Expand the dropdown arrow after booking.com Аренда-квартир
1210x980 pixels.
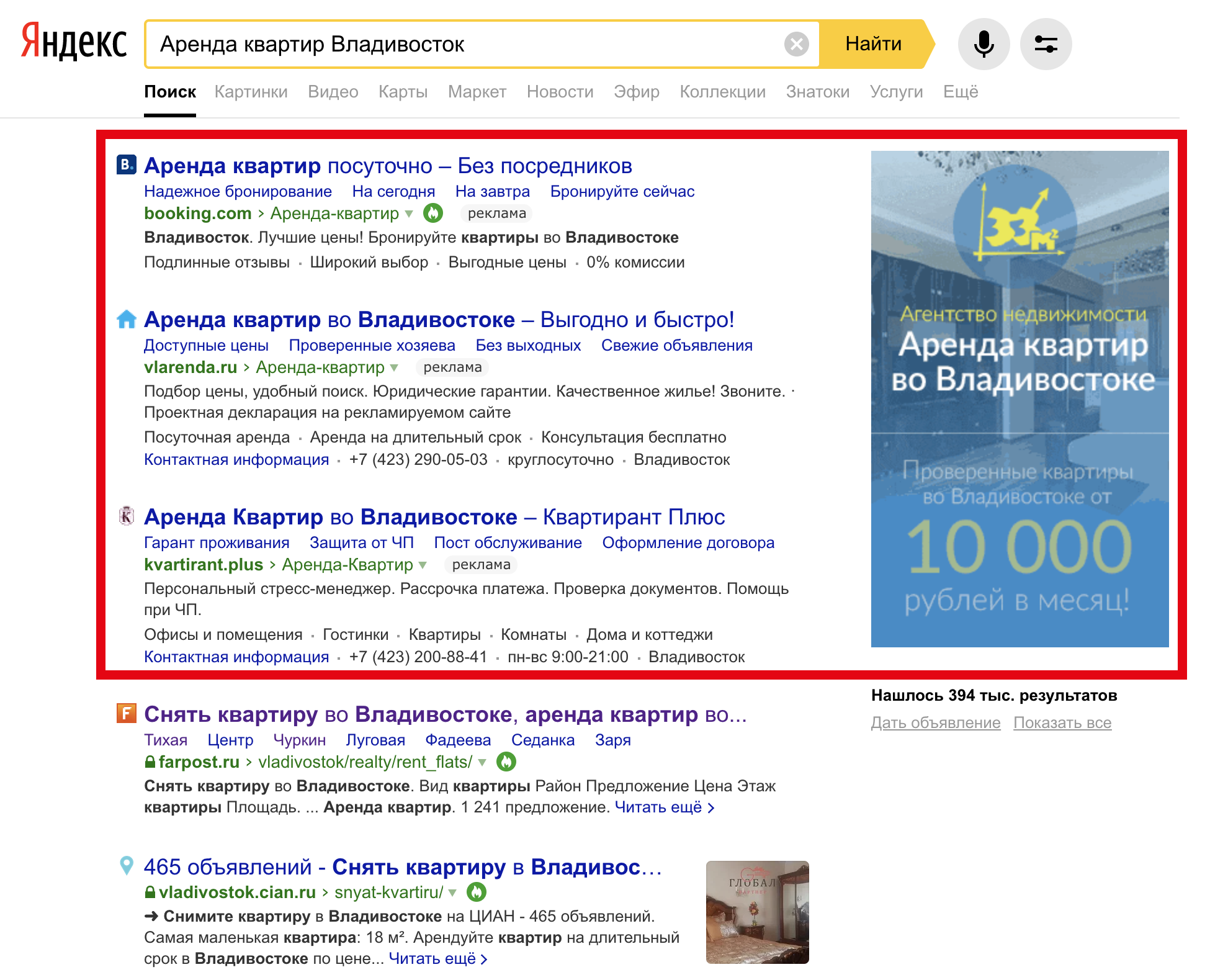409,214
